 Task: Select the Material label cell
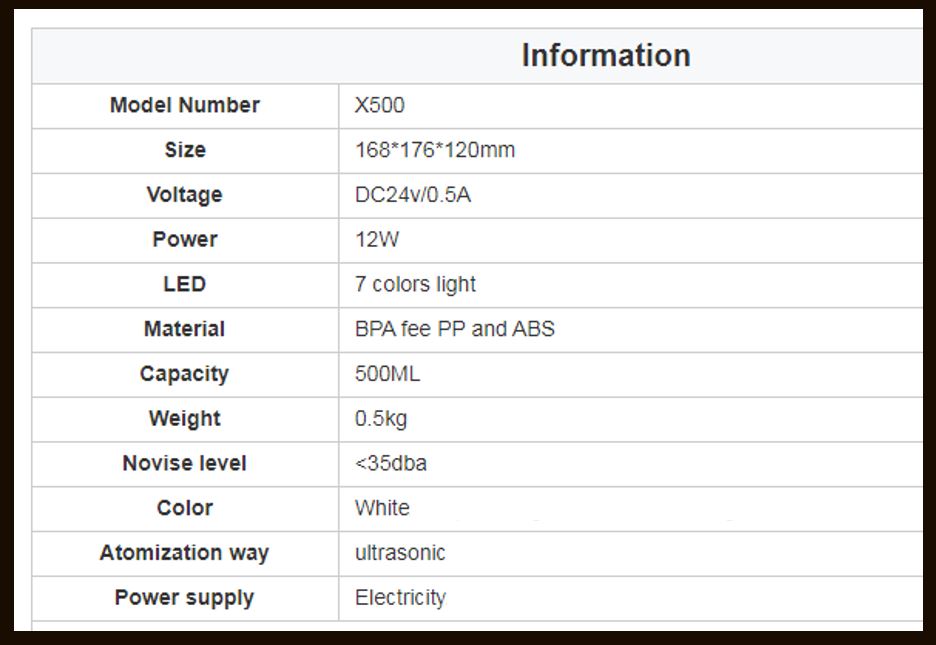(x=185, y=329)
